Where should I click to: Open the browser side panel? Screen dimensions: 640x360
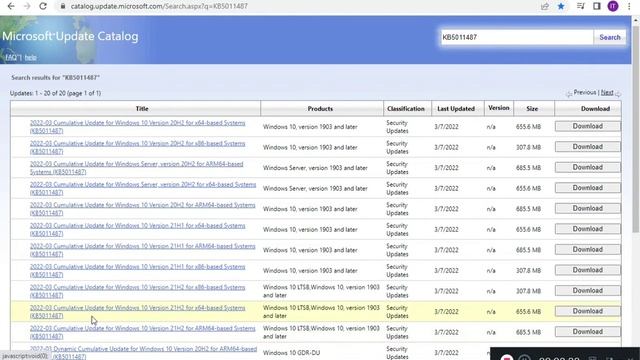597,6
